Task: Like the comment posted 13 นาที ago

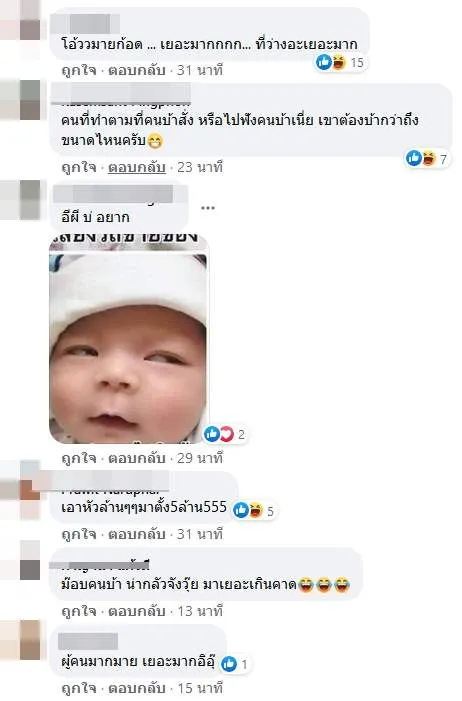Action: pos(79,611)
